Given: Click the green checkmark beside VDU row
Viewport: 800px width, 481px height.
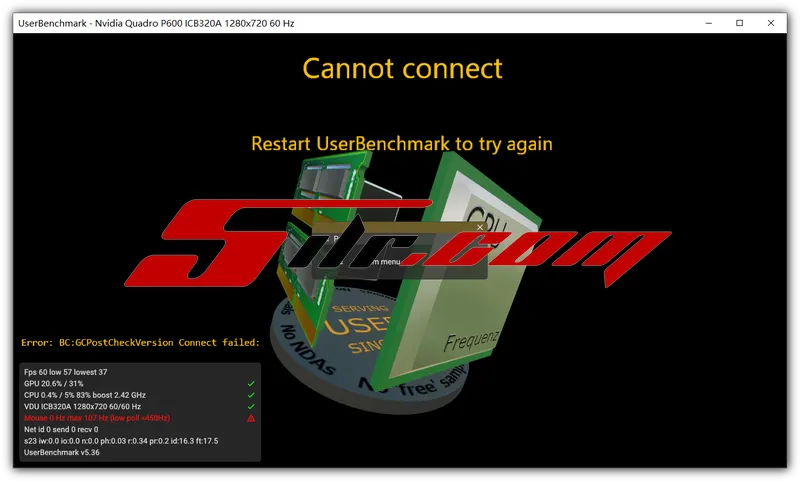Looking at the screenshot, I should click(251, 407).
